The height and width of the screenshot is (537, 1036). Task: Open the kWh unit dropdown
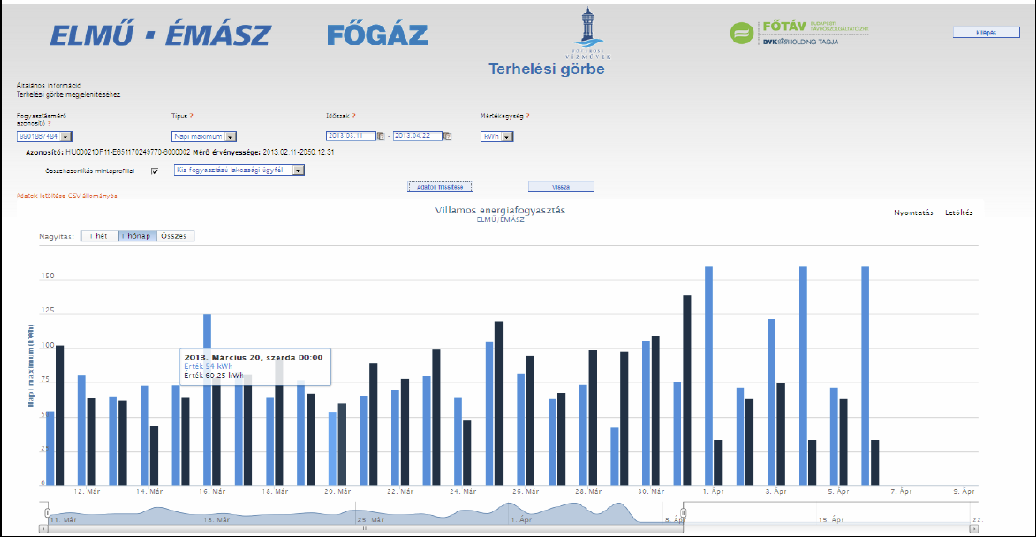point(497,137)
